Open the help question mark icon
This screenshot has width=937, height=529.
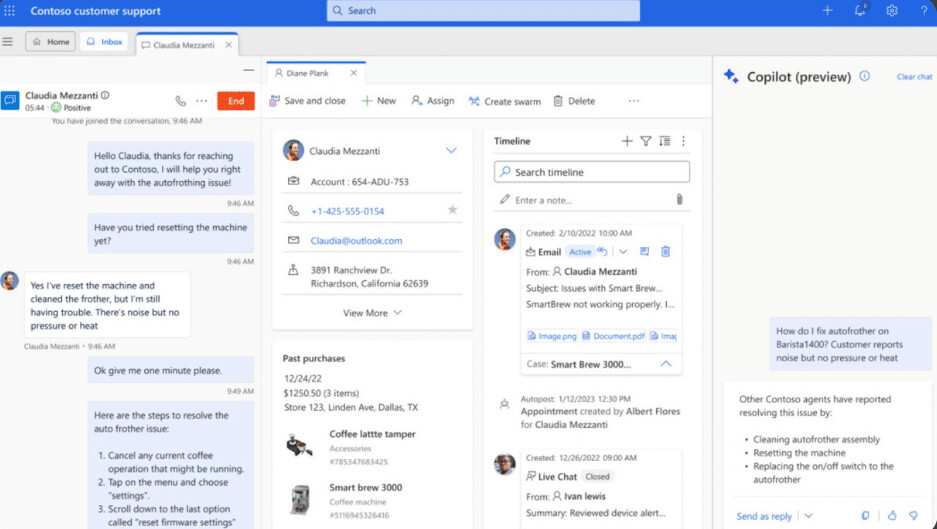(x=924, y=11)
